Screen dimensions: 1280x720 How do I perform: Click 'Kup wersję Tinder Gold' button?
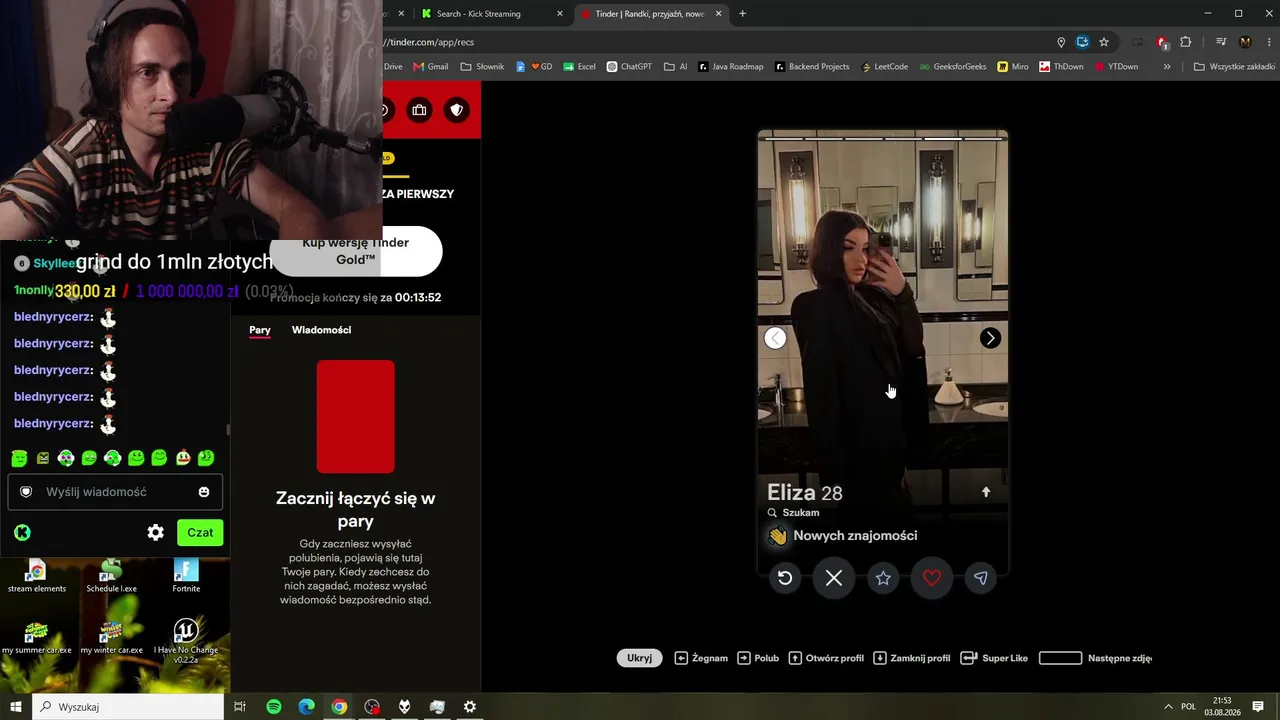coord(356,251)
